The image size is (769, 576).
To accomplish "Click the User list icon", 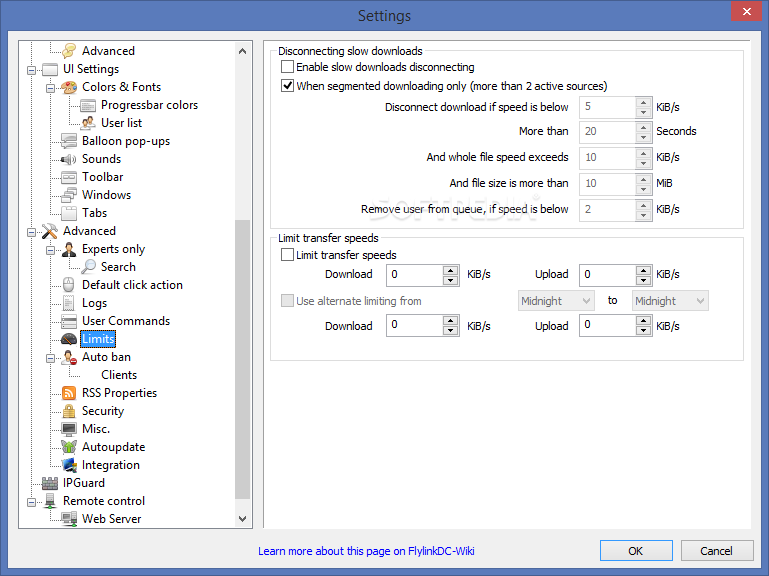I will coord(88,123).
